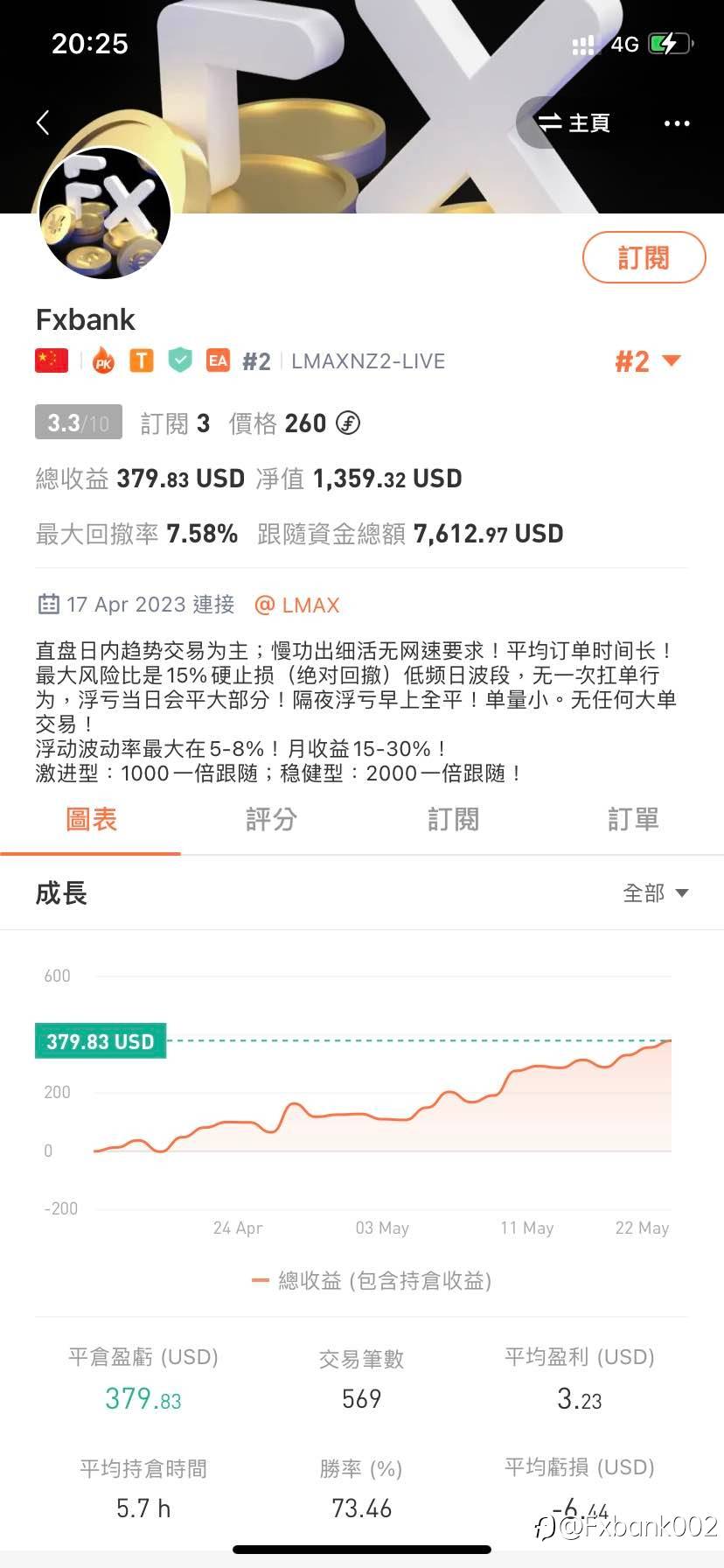Tap the calendar connection date icon

[48, 605]
